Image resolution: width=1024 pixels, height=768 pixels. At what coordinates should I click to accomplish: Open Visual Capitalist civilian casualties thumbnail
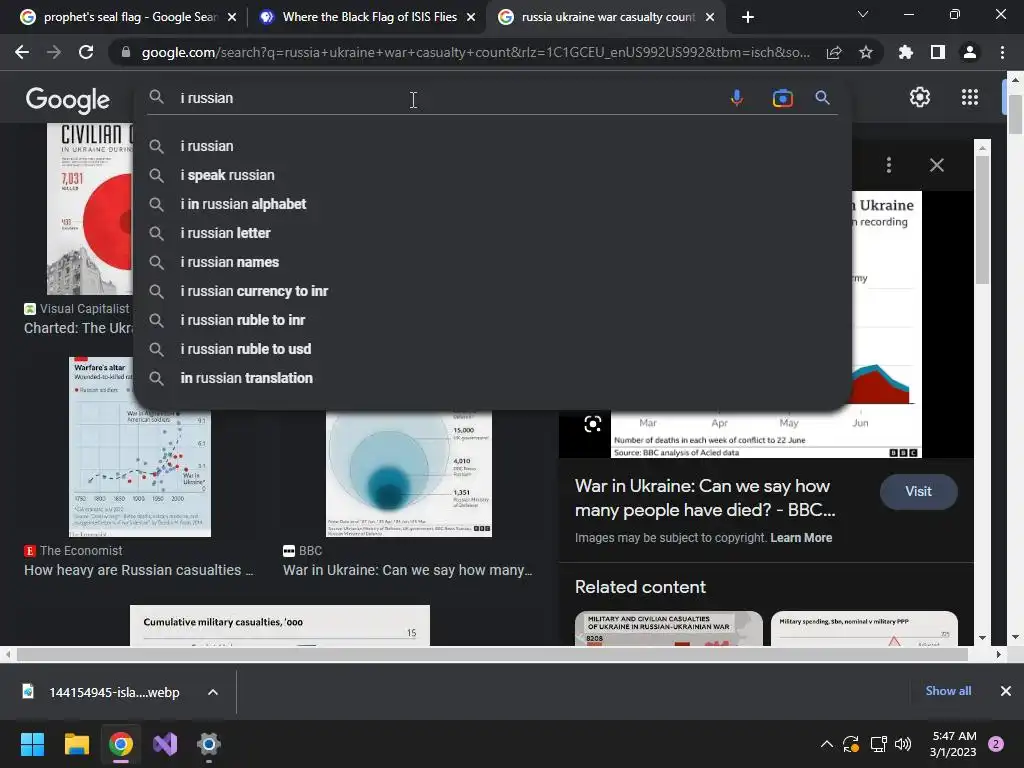click(x=89, y=209)
